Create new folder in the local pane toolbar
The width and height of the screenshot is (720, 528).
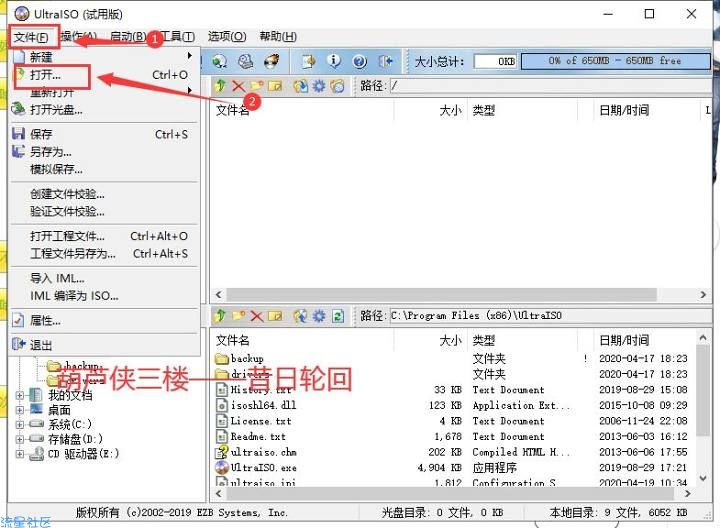tap(238, 315)
